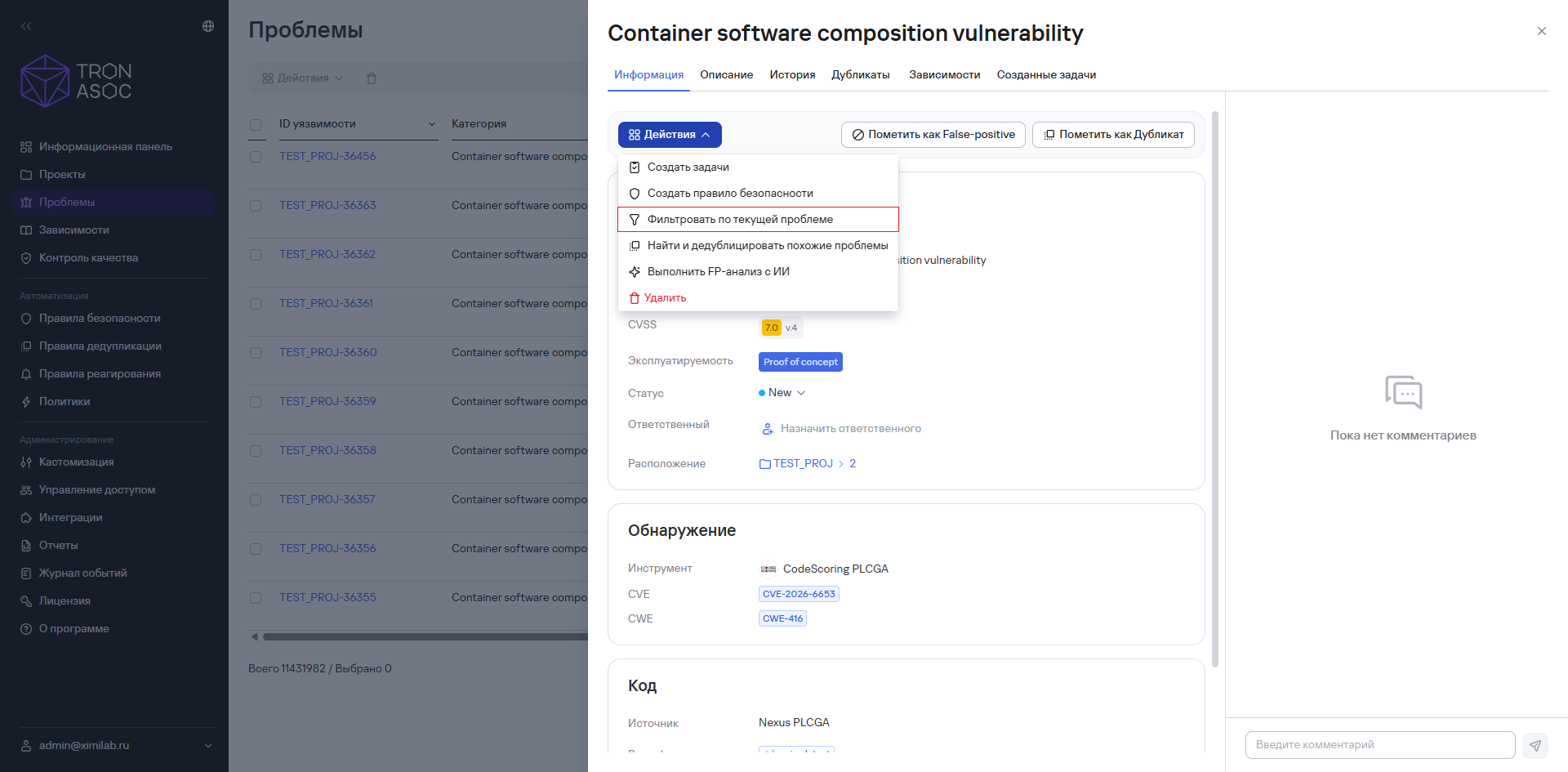Click Пометить как Дубликат button
Screen dimensions: 1568x772
pos(1114,135)
